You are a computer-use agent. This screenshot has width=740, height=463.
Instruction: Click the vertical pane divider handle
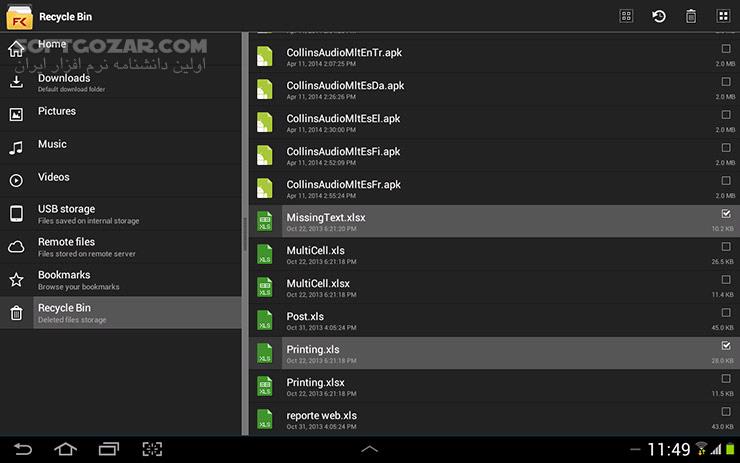245,234
